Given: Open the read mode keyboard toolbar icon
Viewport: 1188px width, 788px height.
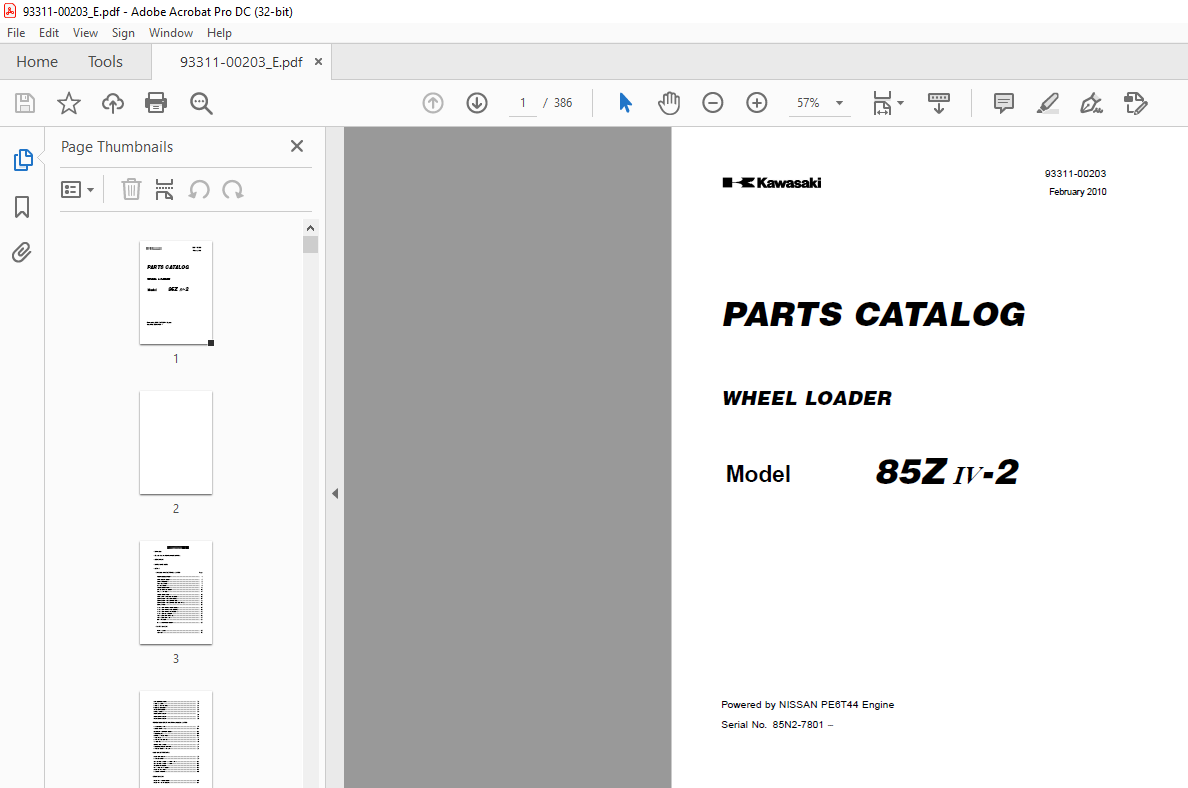Looking at the screenshot, I should [939, 103].
